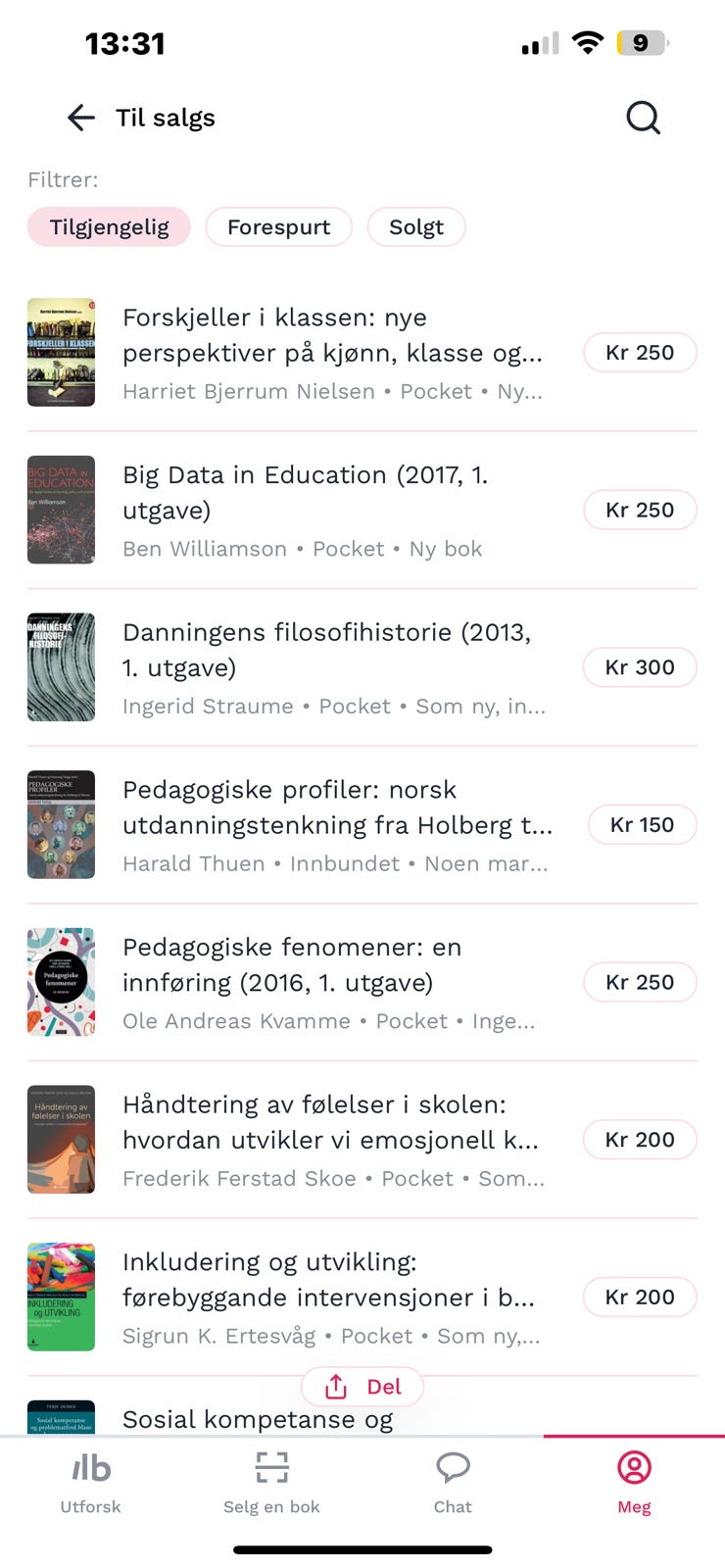The width and height of the screenshot is (725, 1568).
Task: Tap Håndtering av følelser cover image
Action: [61, 1140]
